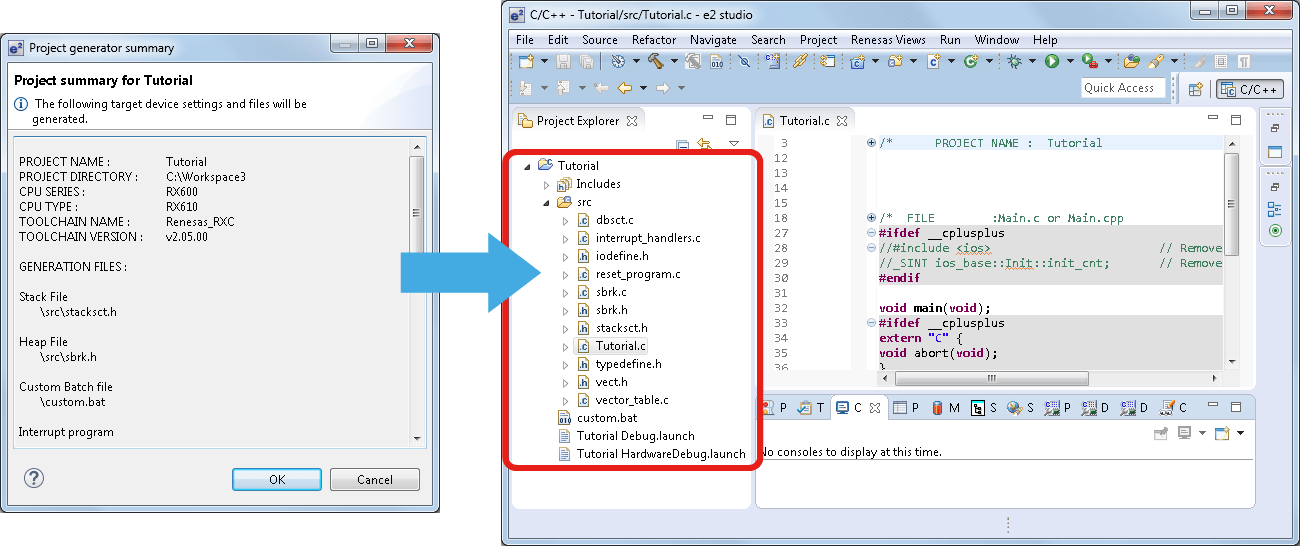Open the Navigate menu
This screenshot has width=1300, height=546.
pyautogui.click(x=713, y=40)
